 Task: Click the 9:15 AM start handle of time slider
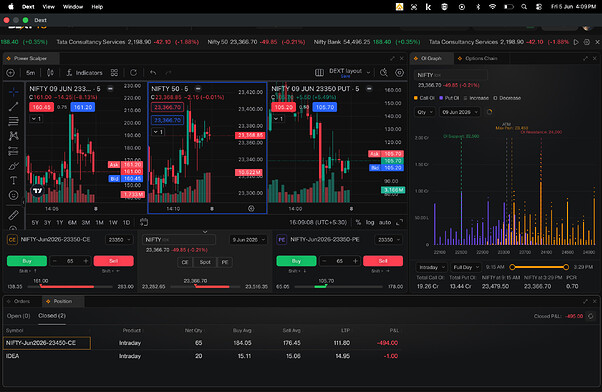pos(512,267)
